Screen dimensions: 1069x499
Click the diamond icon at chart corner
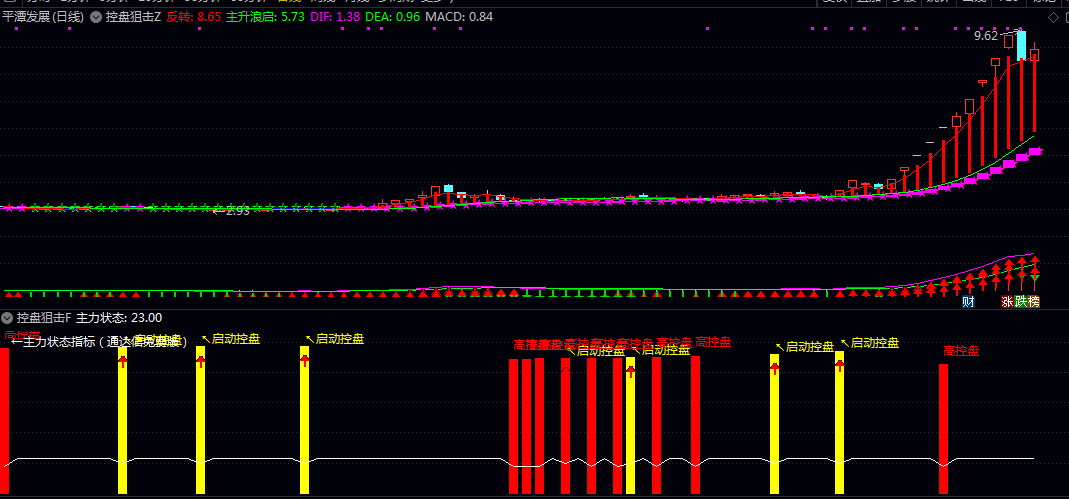click(1053, 17)
